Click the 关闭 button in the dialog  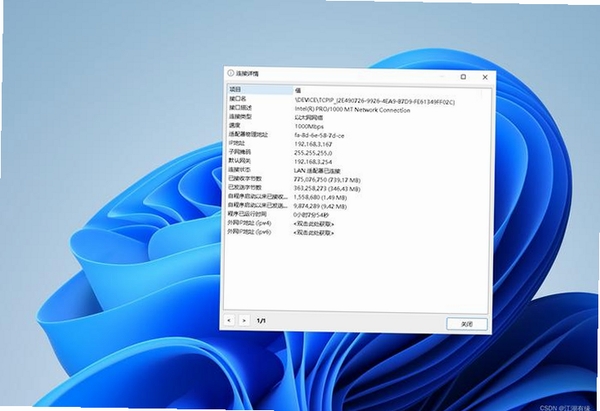pos(467,324)
